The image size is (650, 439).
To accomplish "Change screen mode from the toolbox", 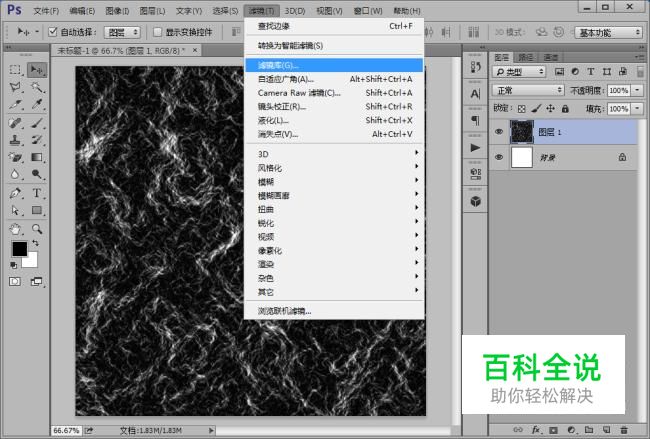I will point(37,281).
